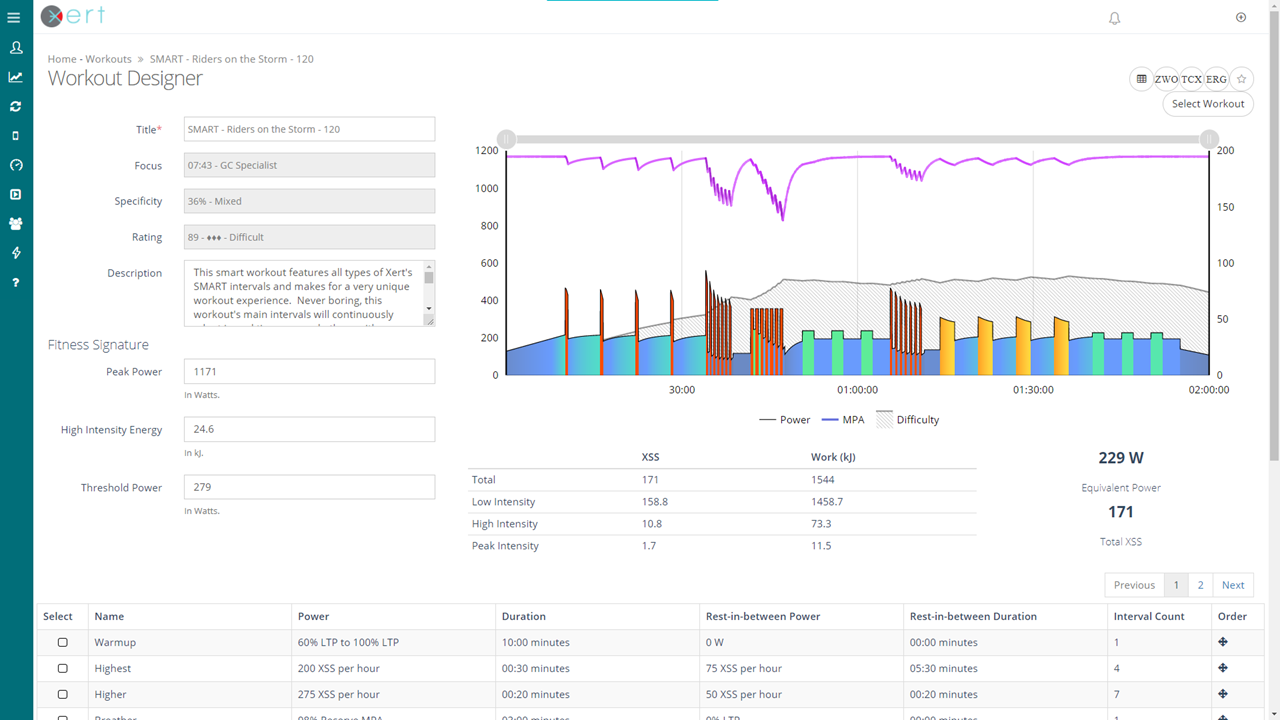Toggle Difficulty series in chart legend
The image size is (1280, 720).
click(908, 420)
